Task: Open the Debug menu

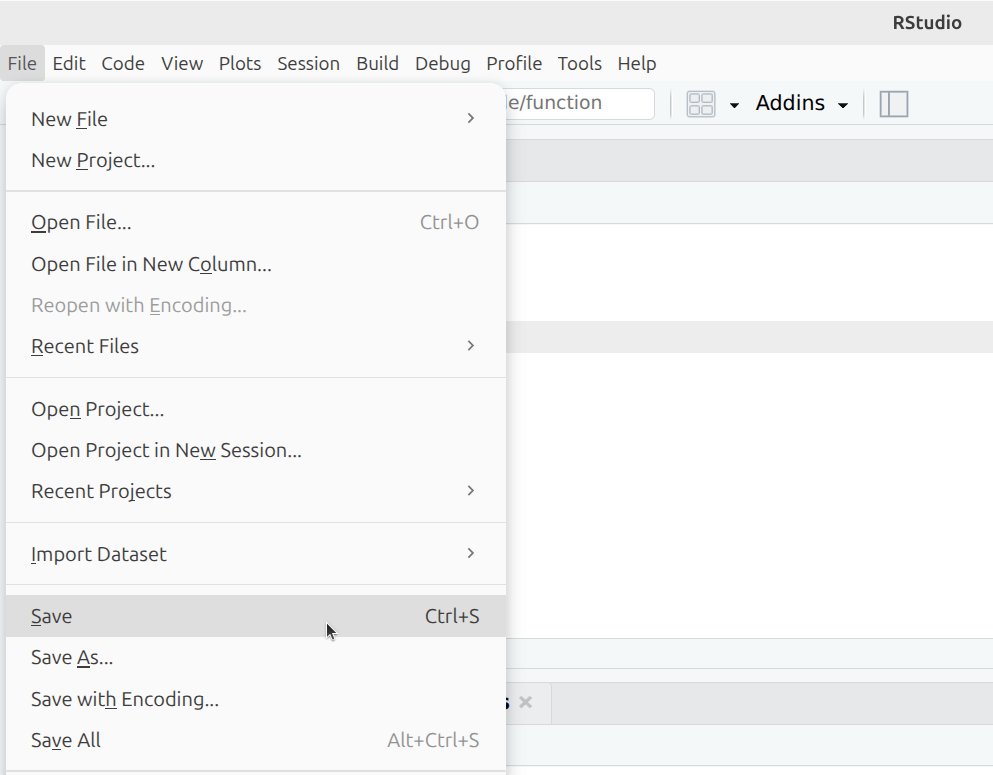Action: pyautogui.click(x=443, y=63)
